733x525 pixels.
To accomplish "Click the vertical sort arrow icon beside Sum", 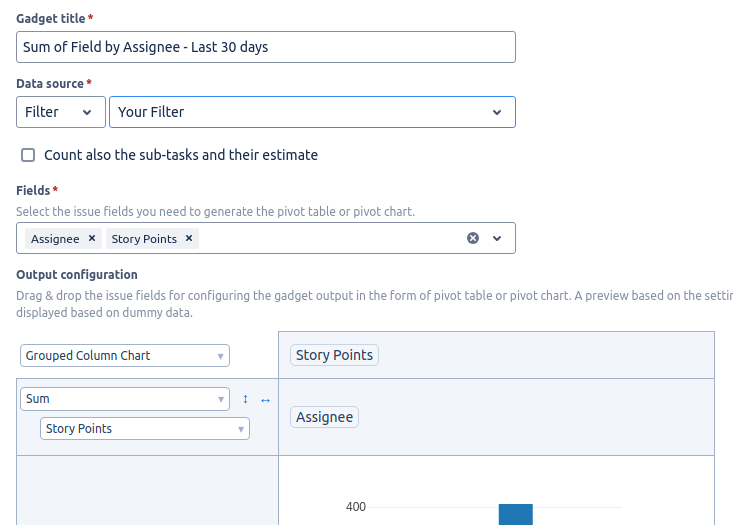I will click(245, 399).
